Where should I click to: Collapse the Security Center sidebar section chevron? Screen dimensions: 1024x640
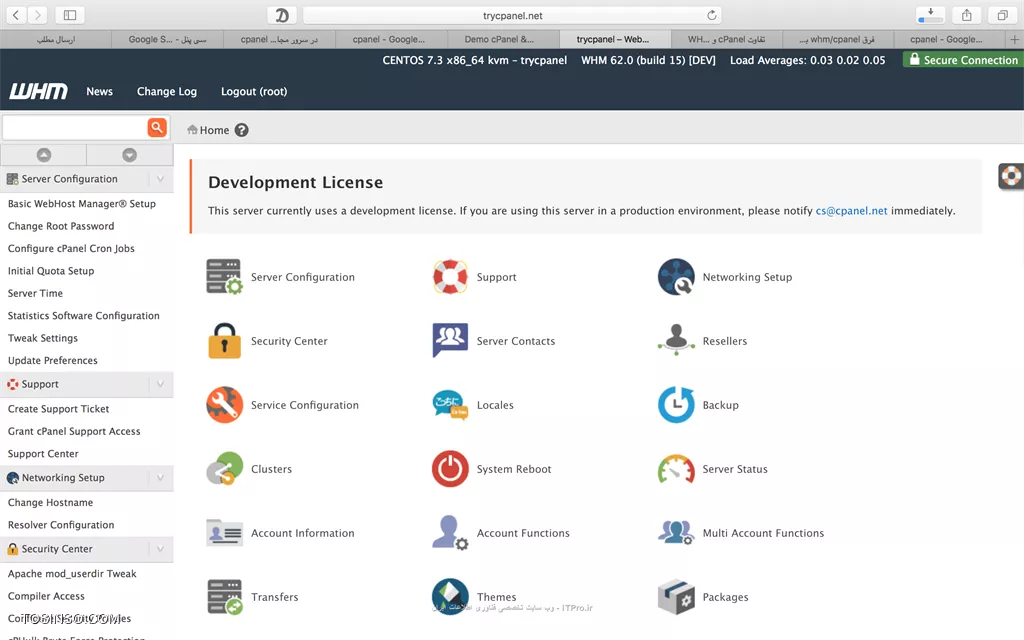click(x=160, y=549)
